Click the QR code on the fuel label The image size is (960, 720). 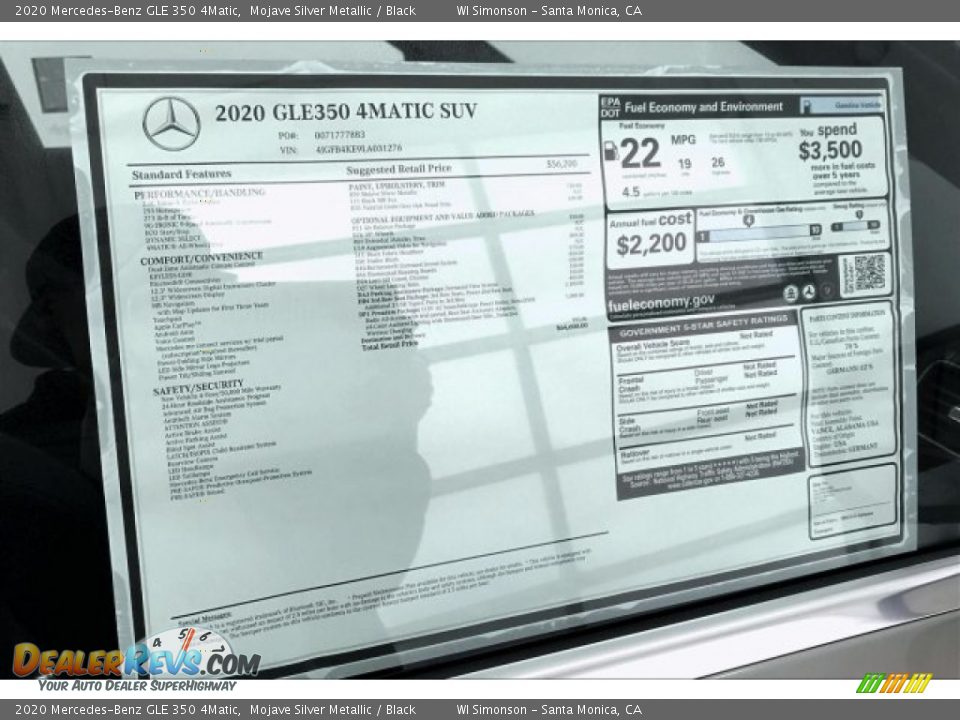point(869,274)
